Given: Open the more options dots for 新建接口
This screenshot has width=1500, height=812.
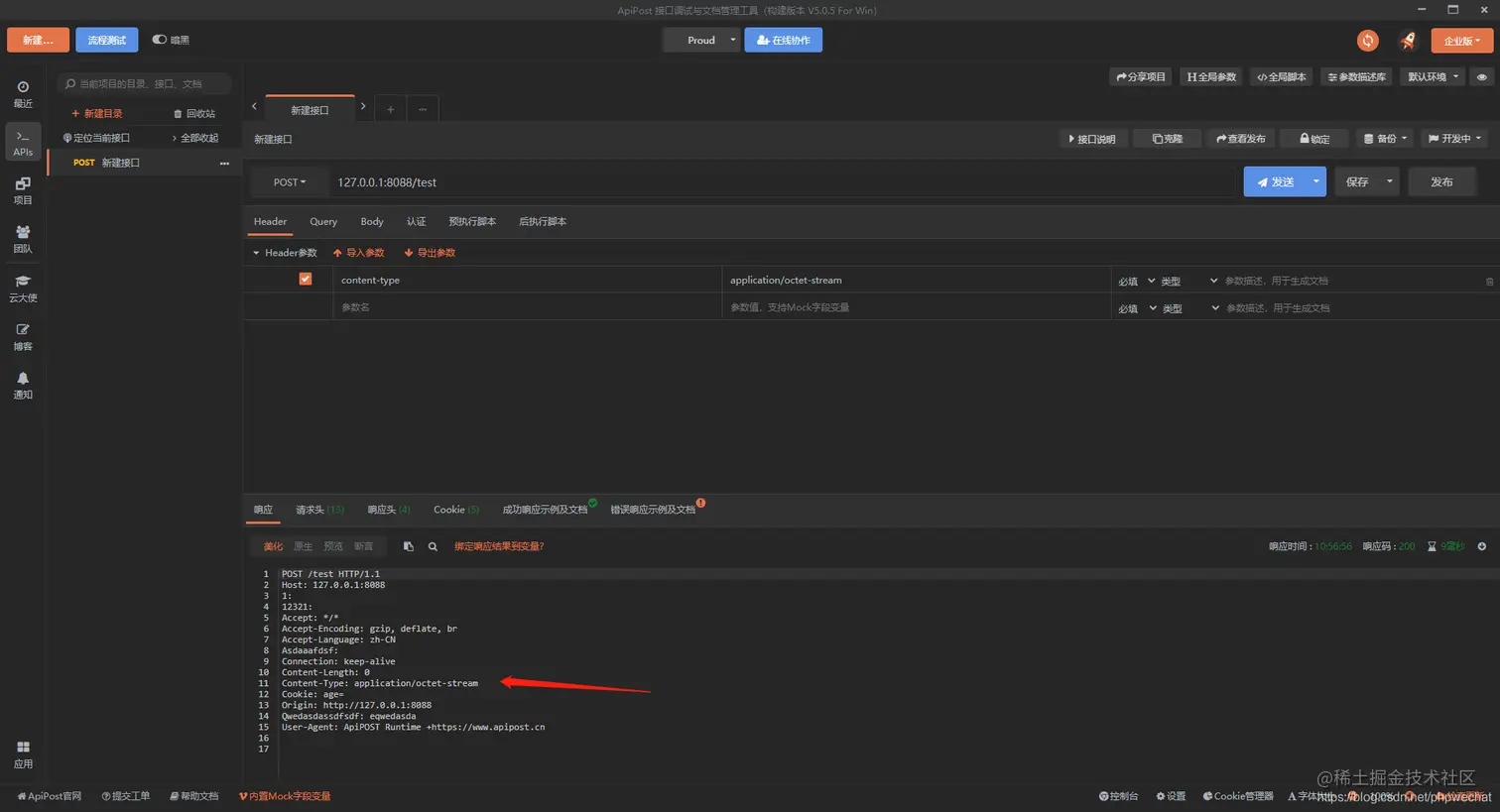Looking at the screenshot, I should (x=224, y=163).
